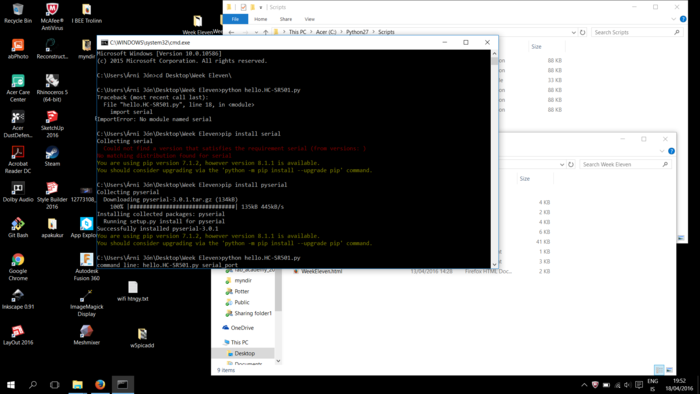Select This PC in the navigation pane
This screenshot has height=394, width=700.
(239, 342)
